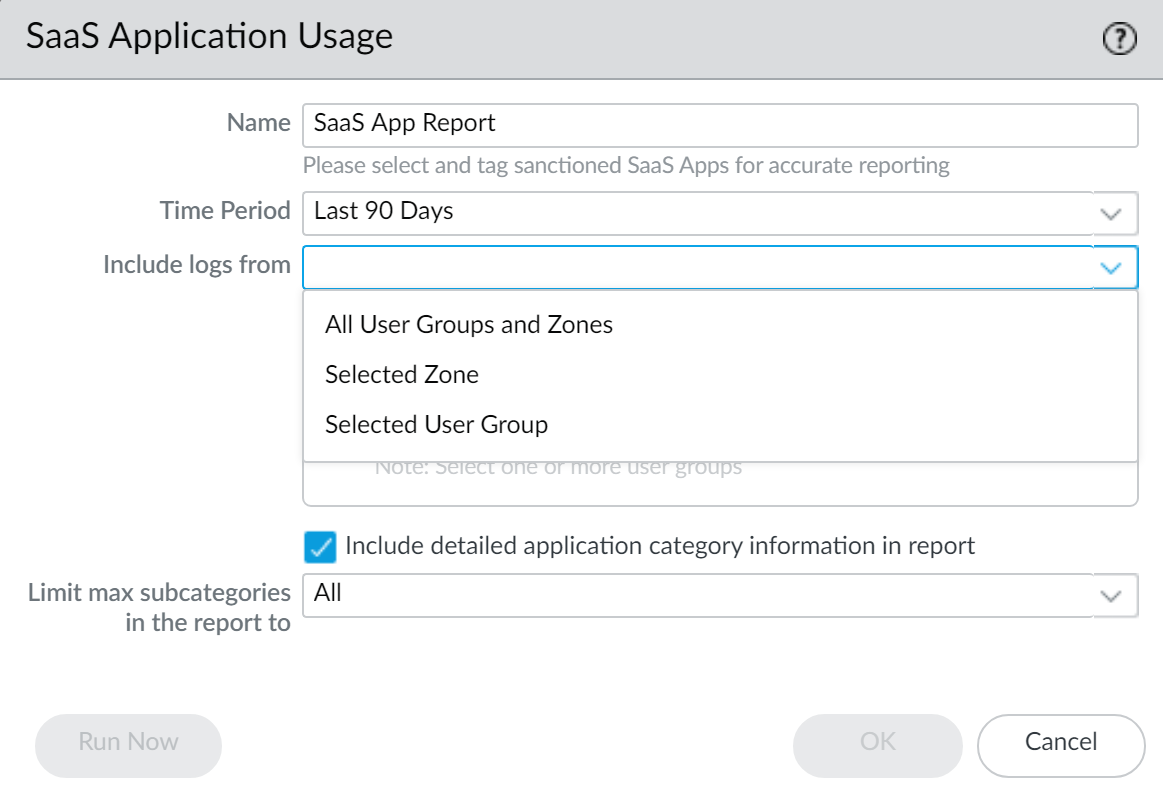The image size is (1163, 807).
Task: Choose Selected Zone from the open list
Action: click(401, 374)
